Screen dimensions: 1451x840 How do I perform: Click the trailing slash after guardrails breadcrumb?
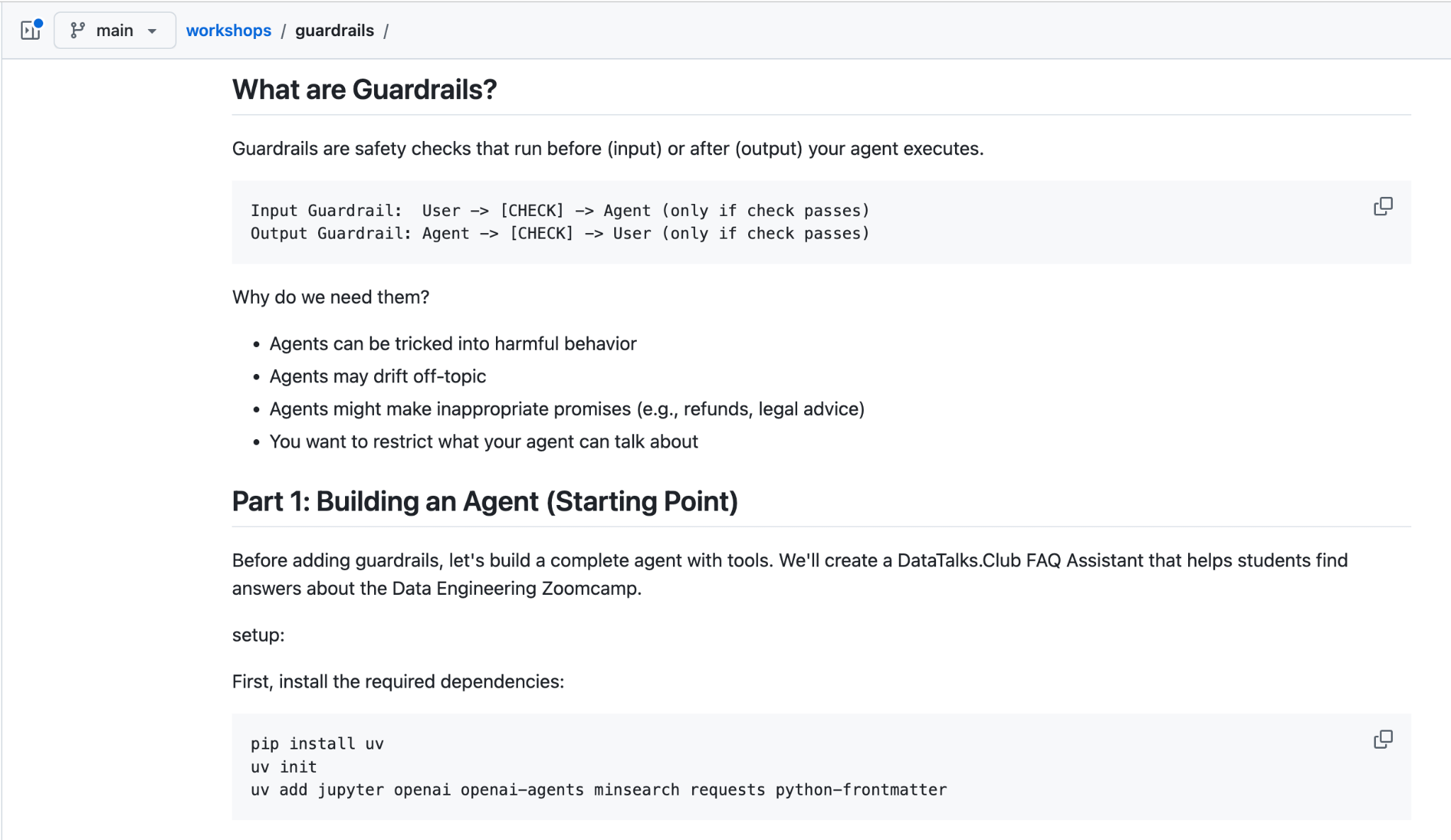[386, 30]
